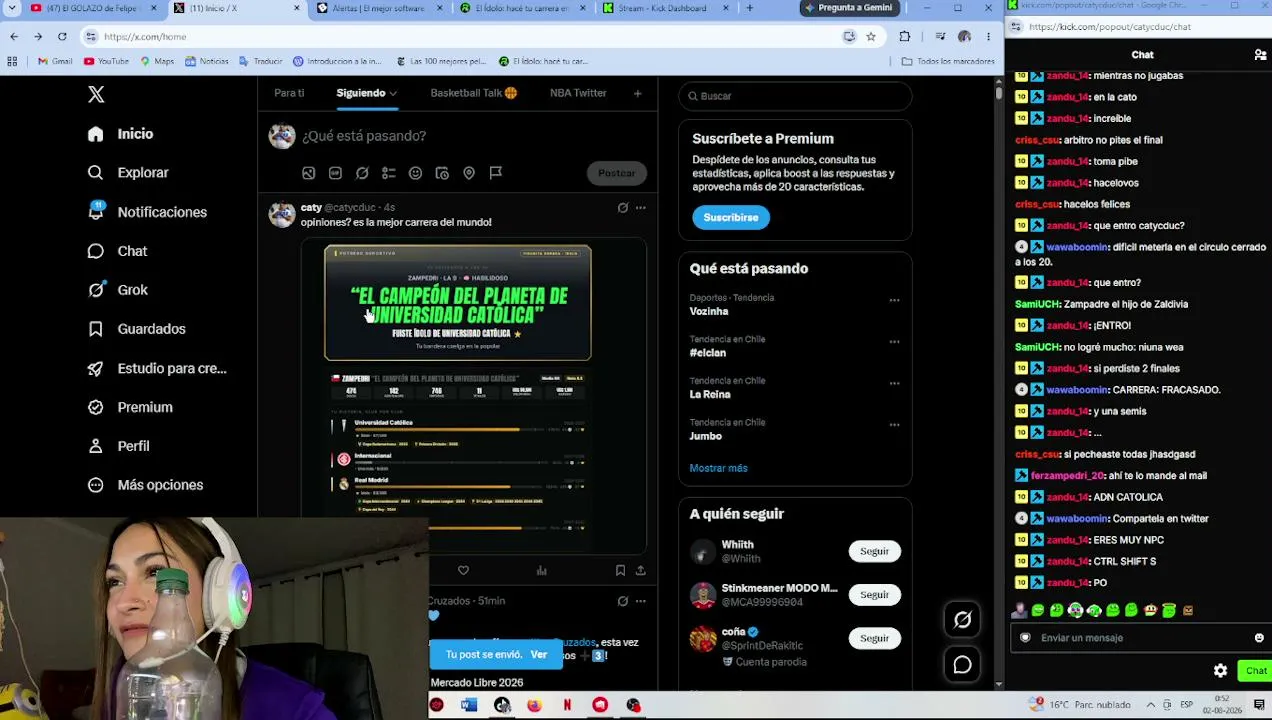Share caty's post
Image resolution: width=1272 pixels, height=720 pixels.
(x=640, y=570)
